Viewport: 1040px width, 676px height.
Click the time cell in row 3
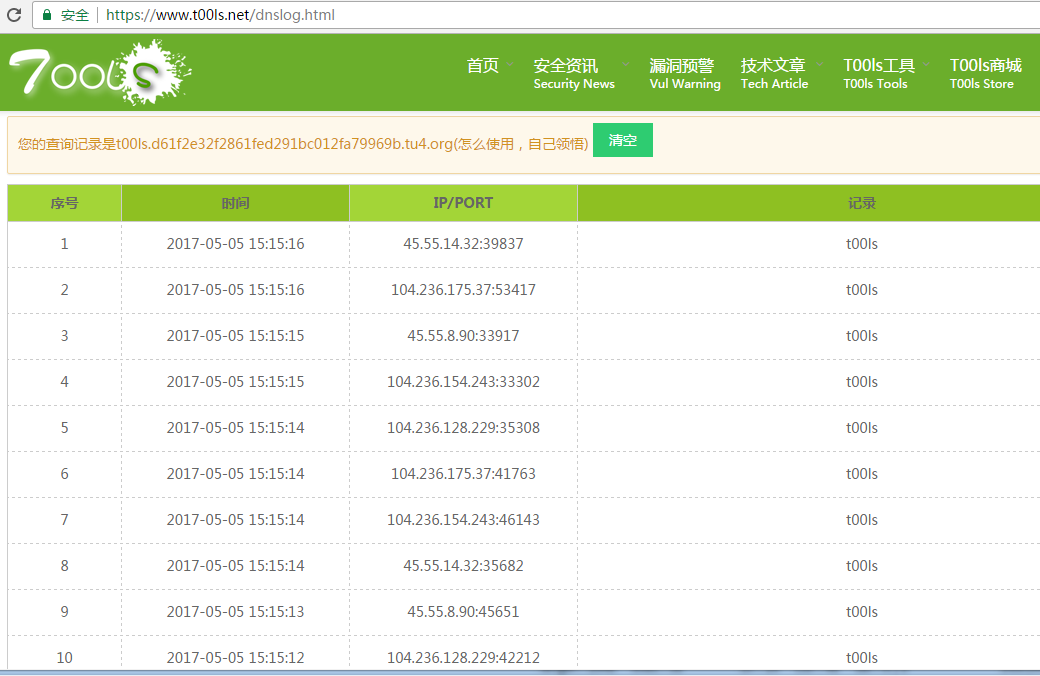click(x=235, y=336)
